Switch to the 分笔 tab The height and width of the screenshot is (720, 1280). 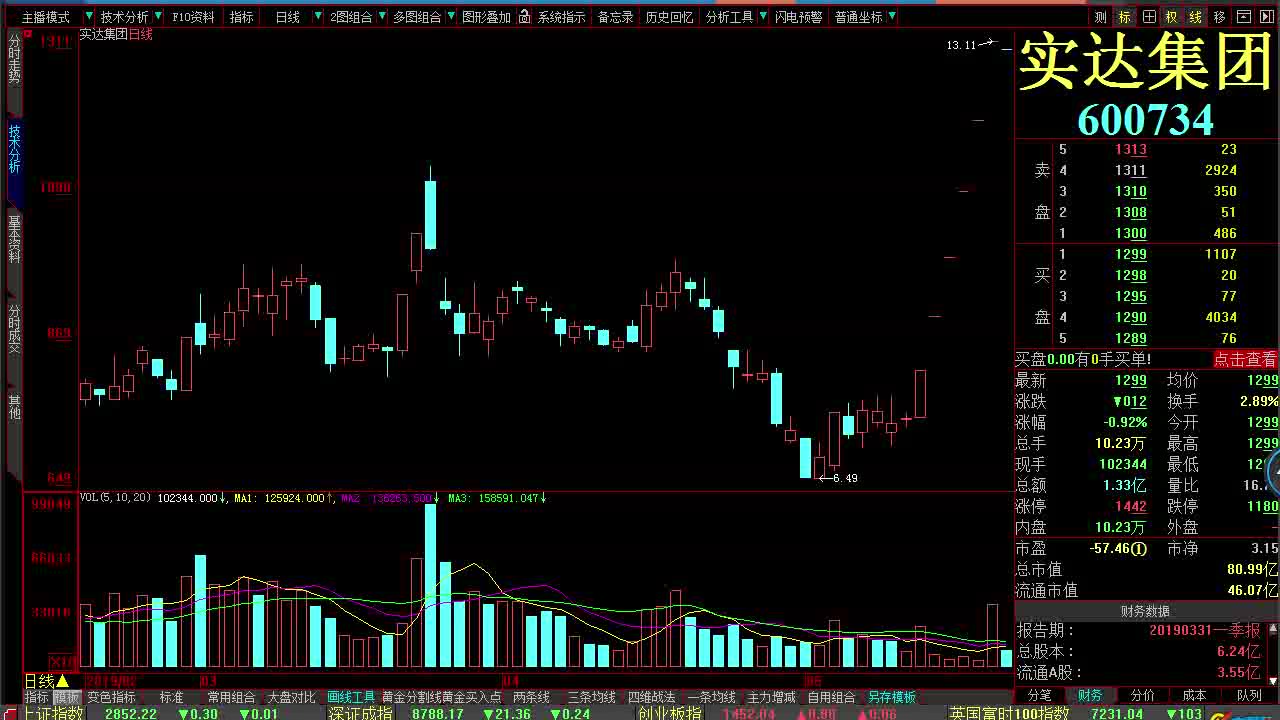(1040, 695)
